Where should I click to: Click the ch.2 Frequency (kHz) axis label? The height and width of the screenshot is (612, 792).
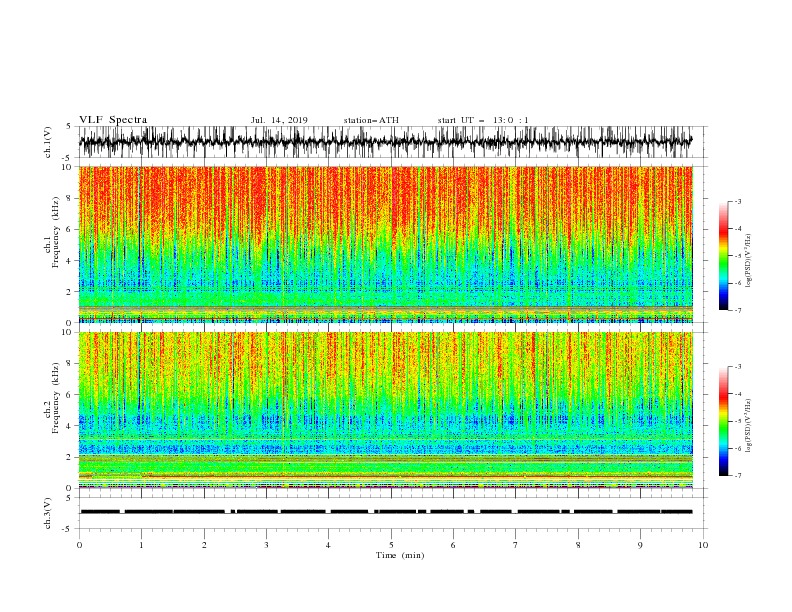(53, 397)
